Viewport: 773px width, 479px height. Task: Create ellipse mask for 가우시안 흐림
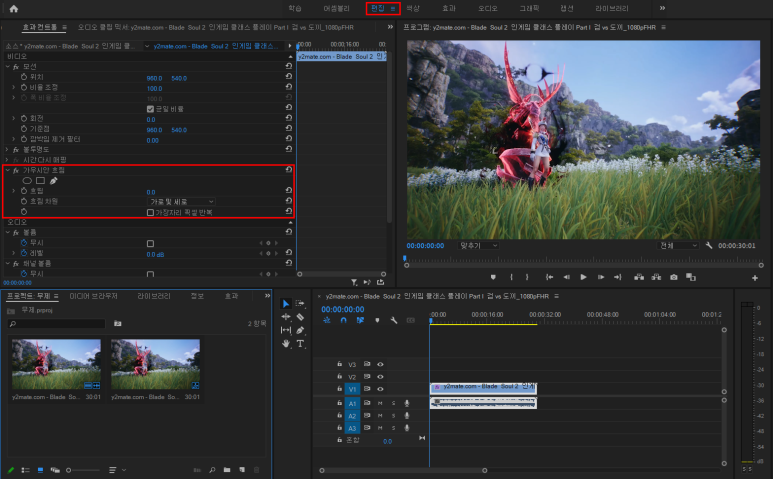(27, 181)
